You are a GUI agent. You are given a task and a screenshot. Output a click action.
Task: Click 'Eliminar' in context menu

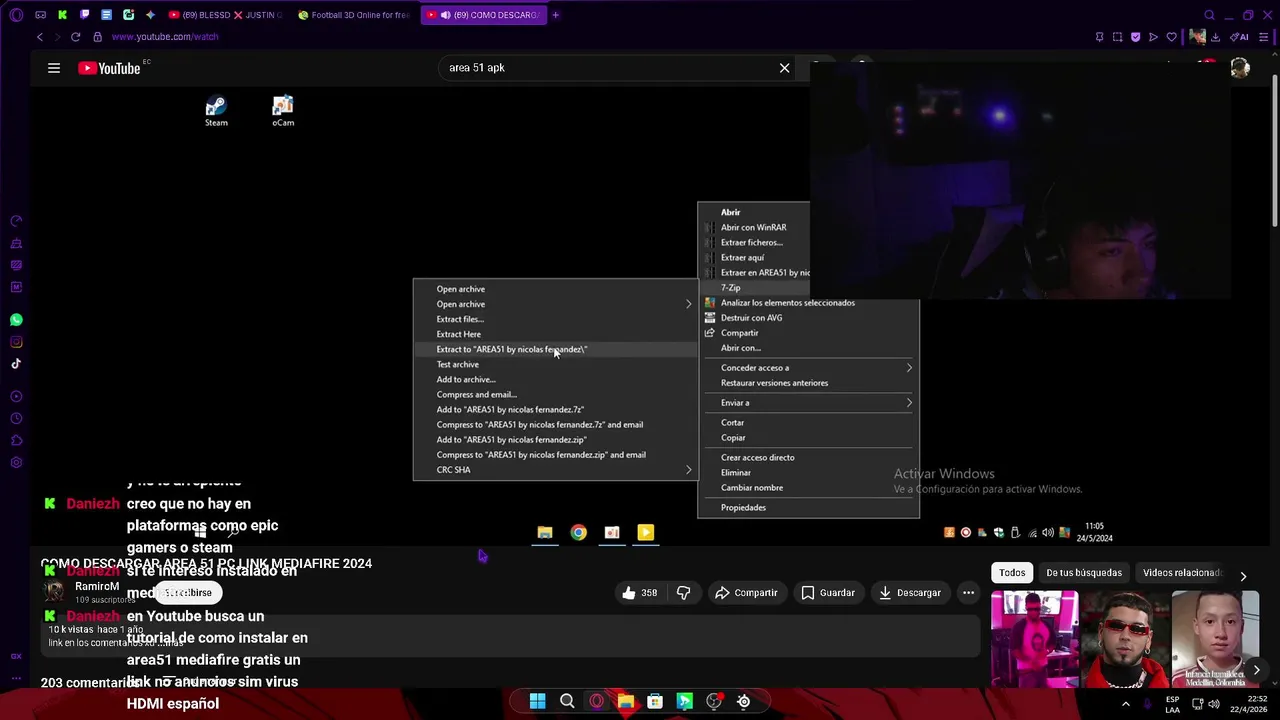coord(808,473)
